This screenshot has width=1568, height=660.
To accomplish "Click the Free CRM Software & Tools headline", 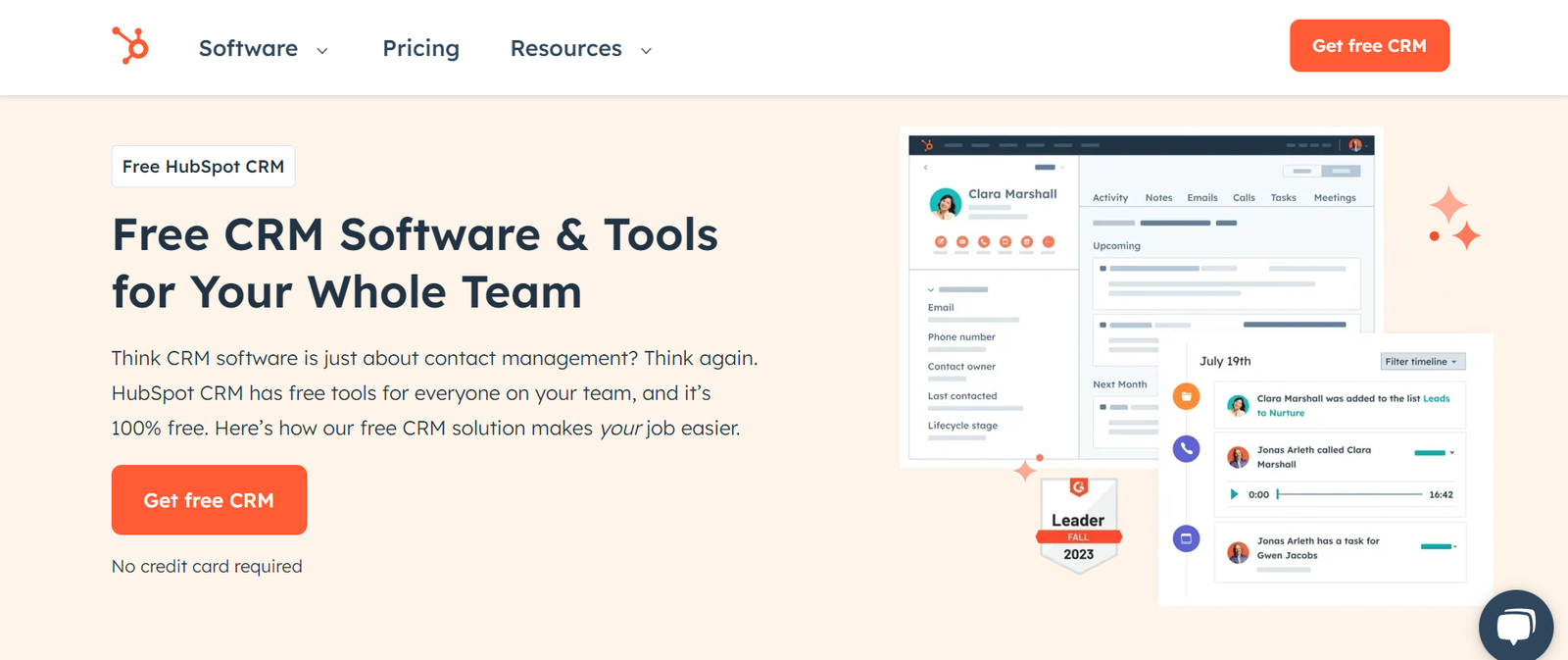I will 416,263.
